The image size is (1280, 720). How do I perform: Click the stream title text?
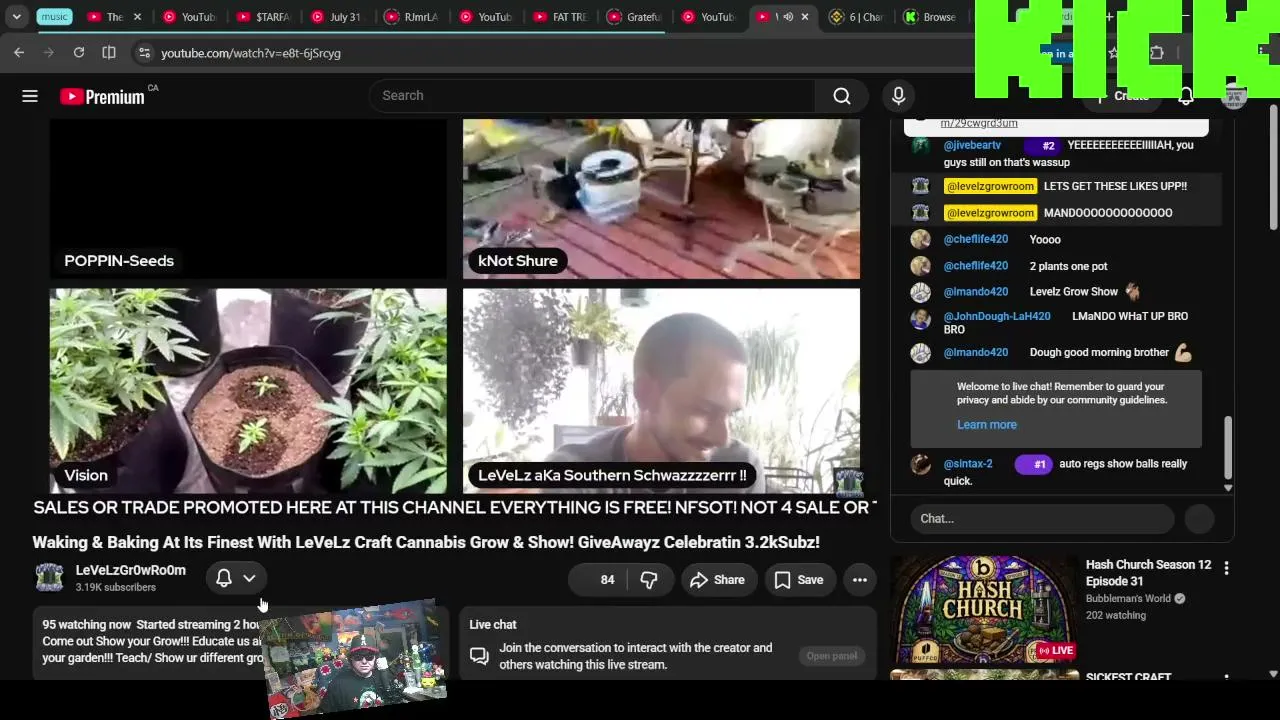tap(426, 542)
